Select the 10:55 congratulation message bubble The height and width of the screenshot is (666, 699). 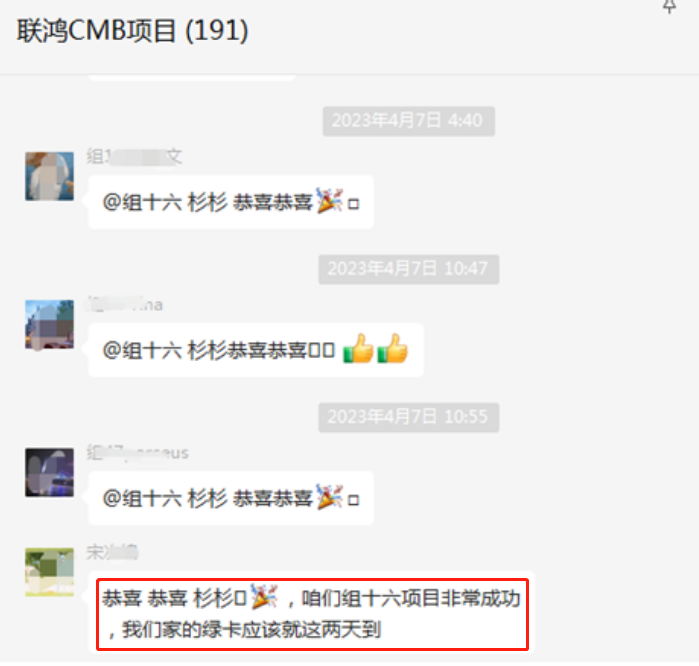pyautogui.click(x=231, y=498)
